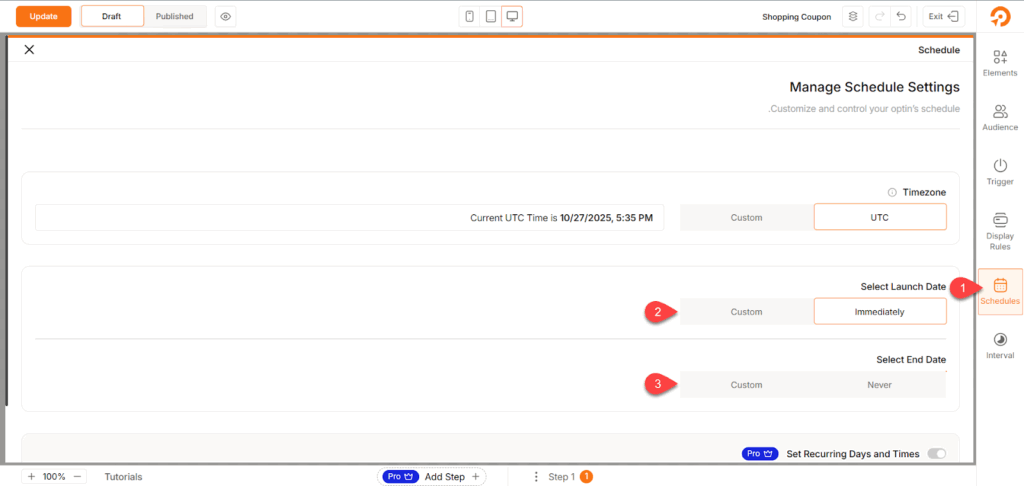The width and height of the screenshot is (1024, 486).
Task: Open the layers icon near Shopping Coupon
Action: tap(852, 16)
